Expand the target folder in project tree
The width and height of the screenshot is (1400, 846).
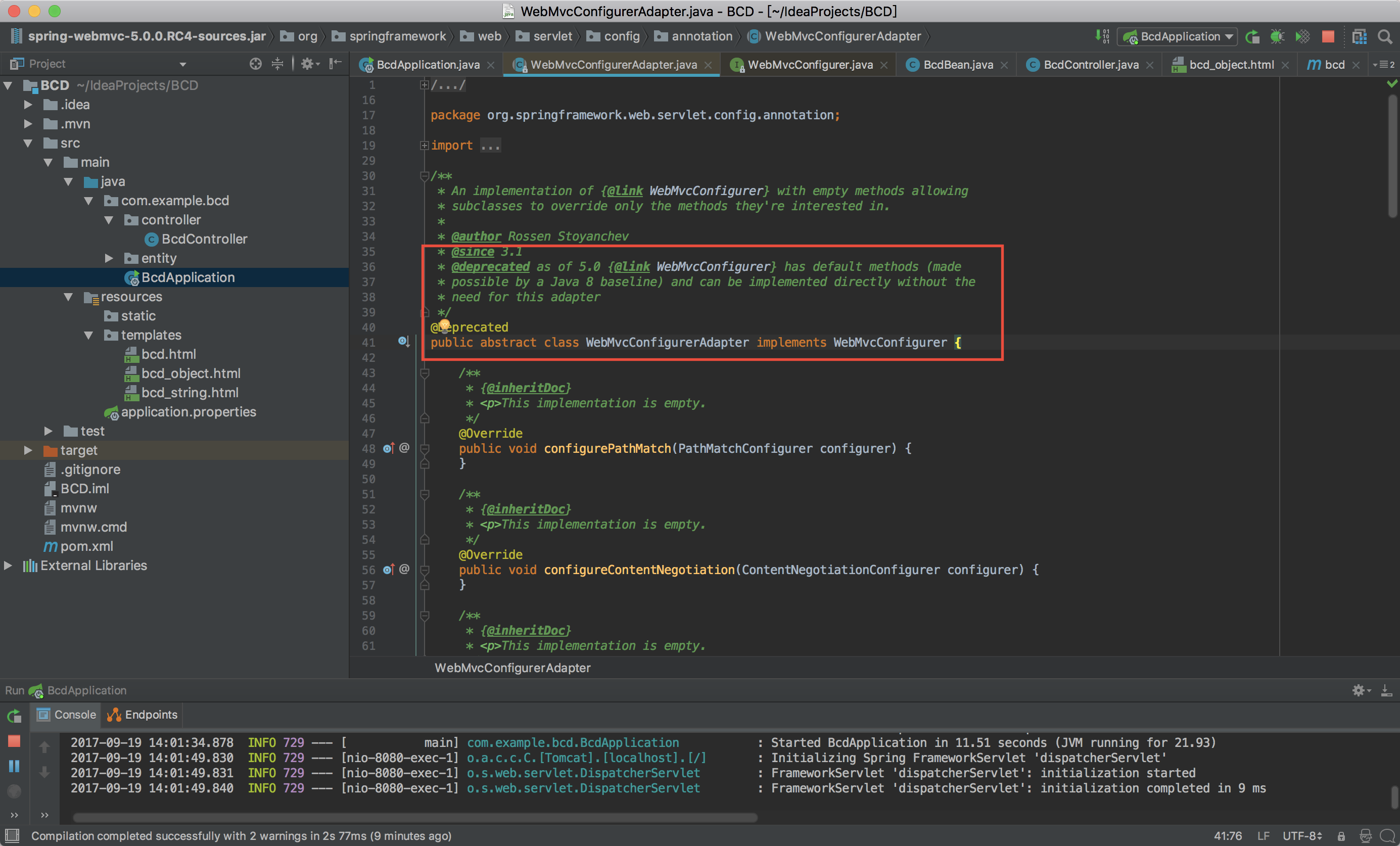tap(28, 450)
